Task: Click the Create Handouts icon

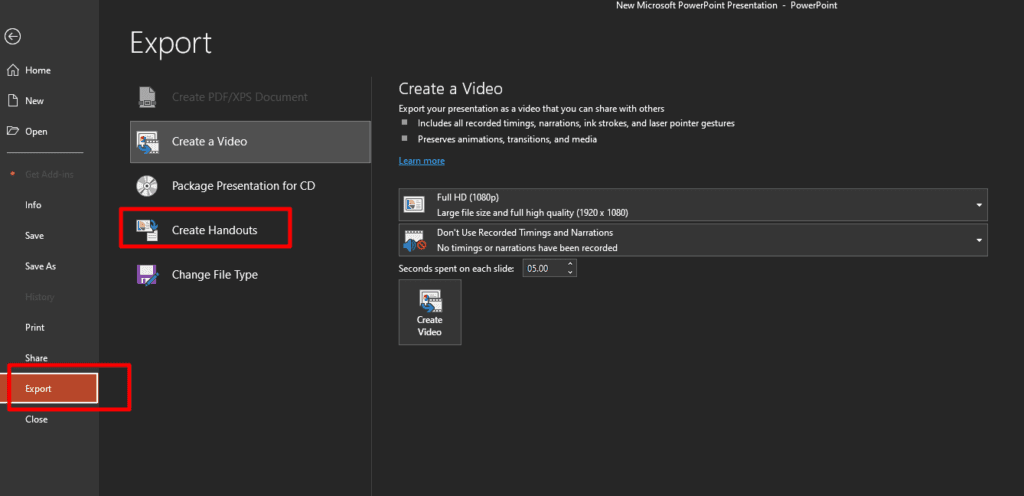Action: point(148,230)
